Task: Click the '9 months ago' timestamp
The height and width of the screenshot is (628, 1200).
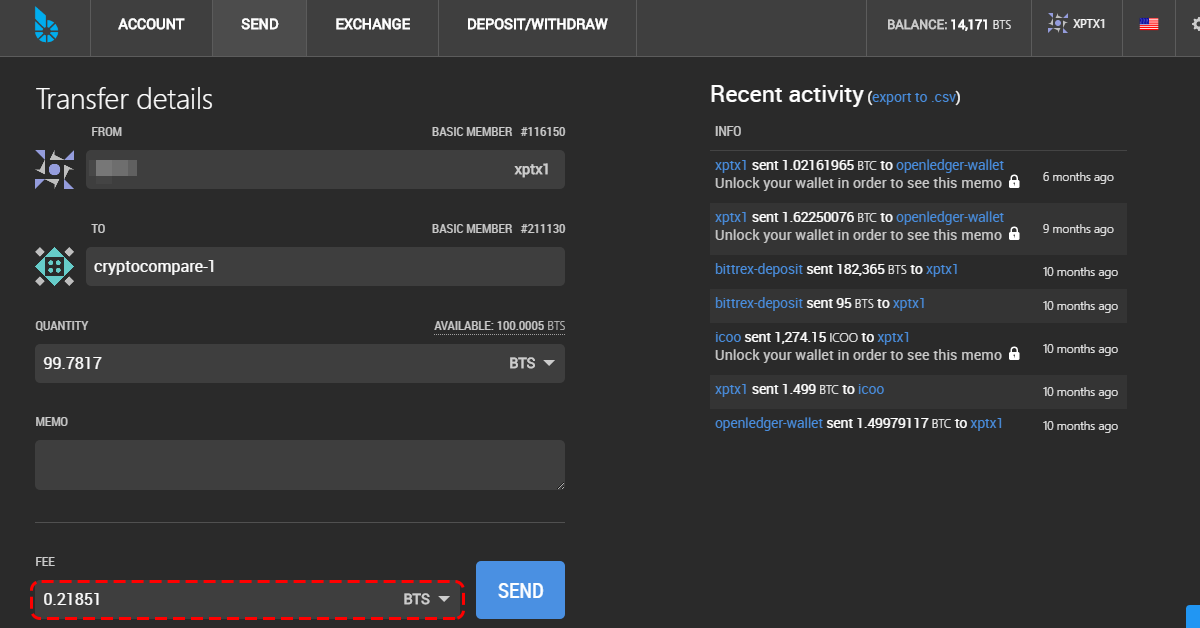Action: [x=1078, y=229]
